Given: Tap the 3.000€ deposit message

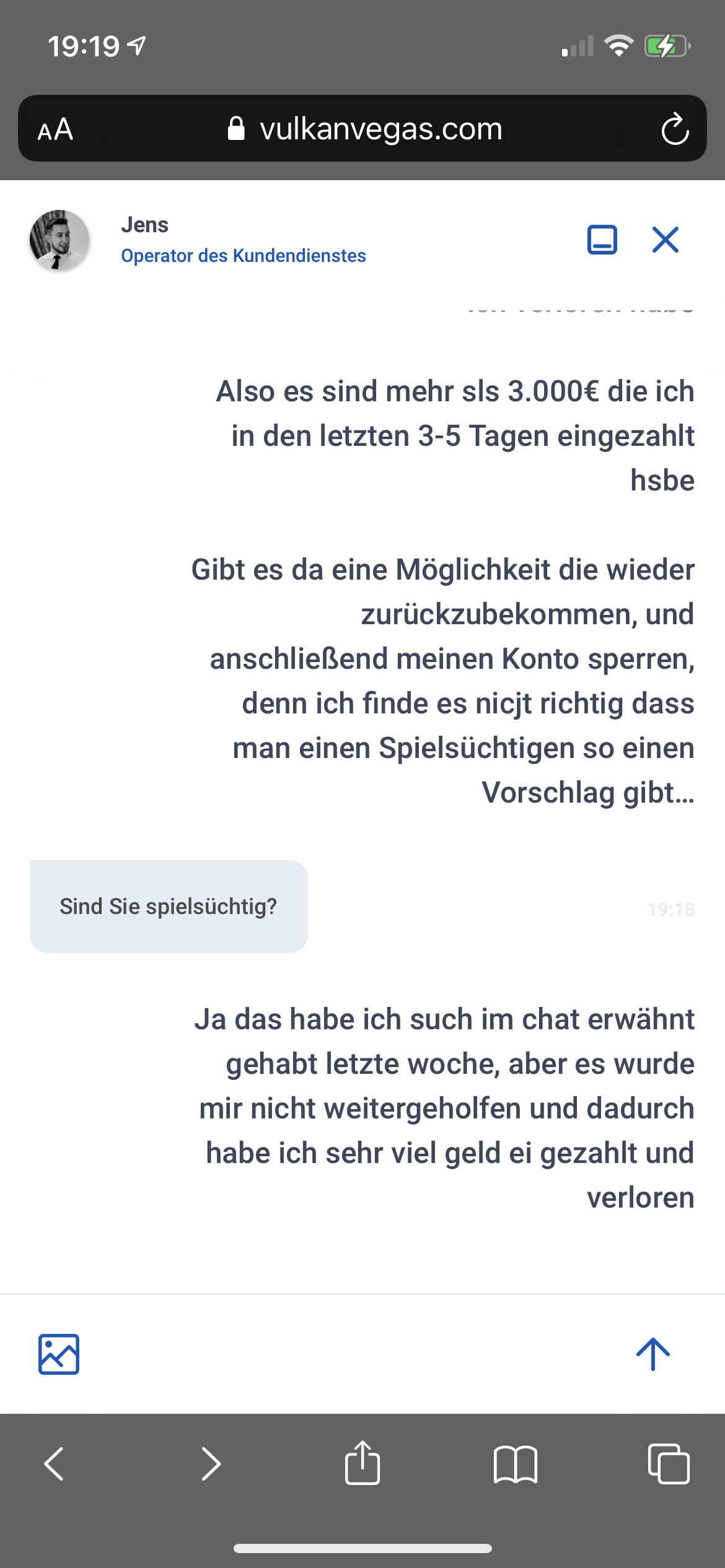Looking at the screenshot, I should (455, 435).
